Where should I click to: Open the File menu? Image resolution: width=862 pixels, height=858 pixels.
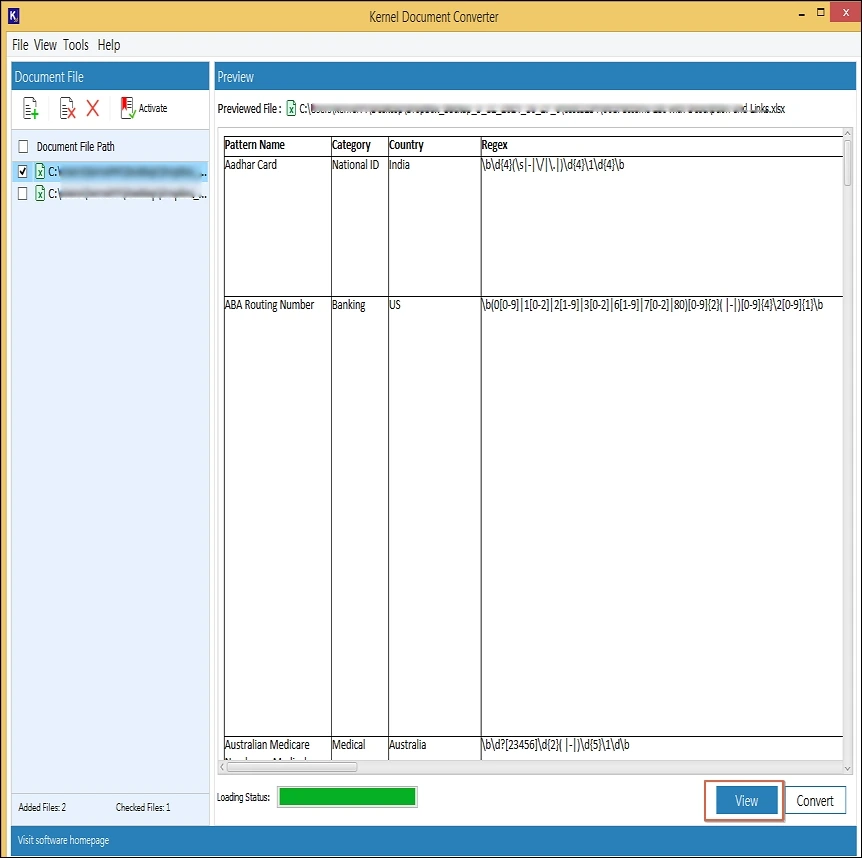coord(20,45)
